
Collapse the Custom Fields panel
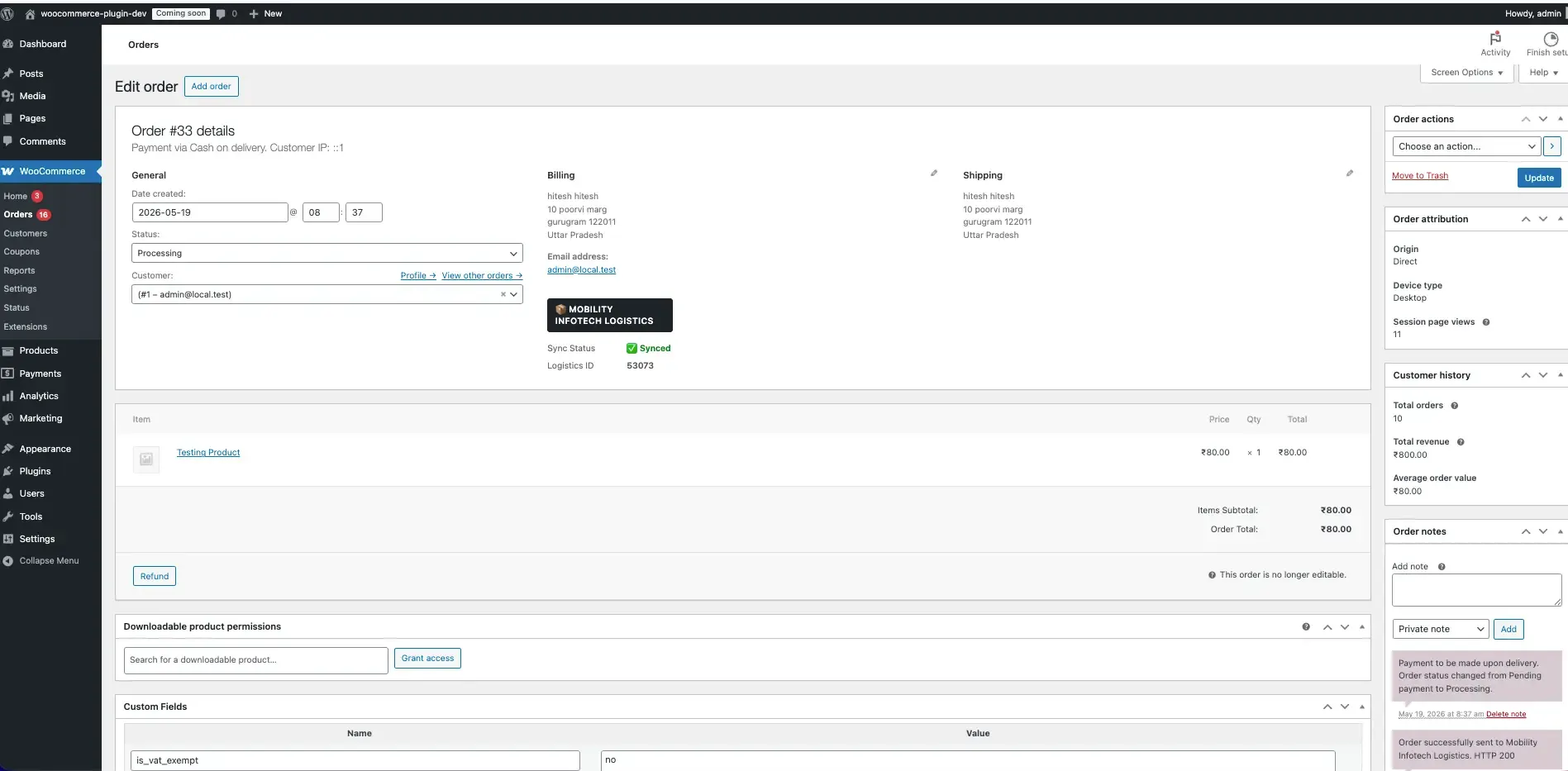click(x=1362, y=707)
